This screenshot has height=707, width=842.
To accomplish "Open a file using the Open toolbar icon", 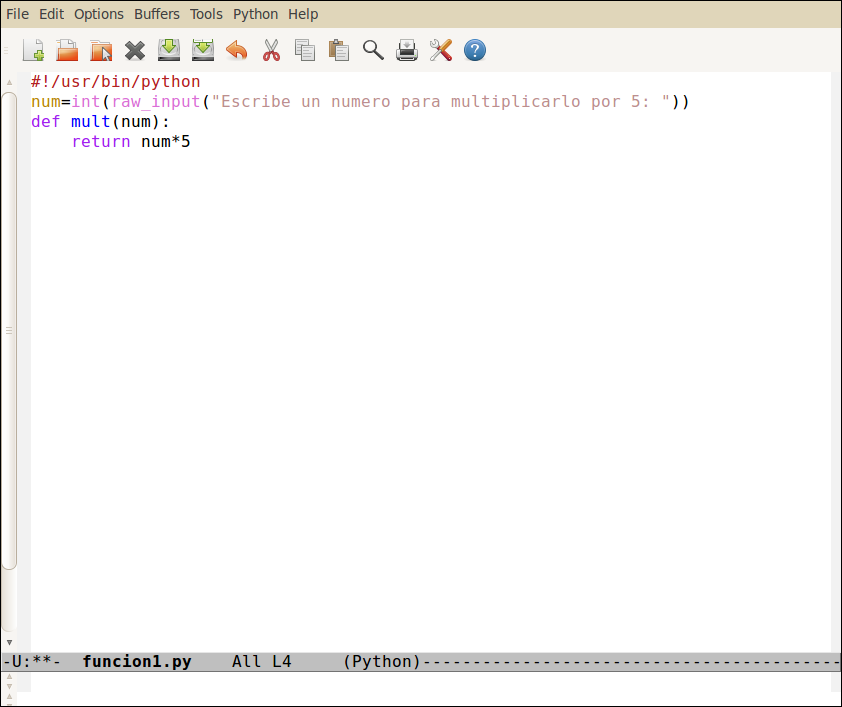I will click(x=67, y=49).
